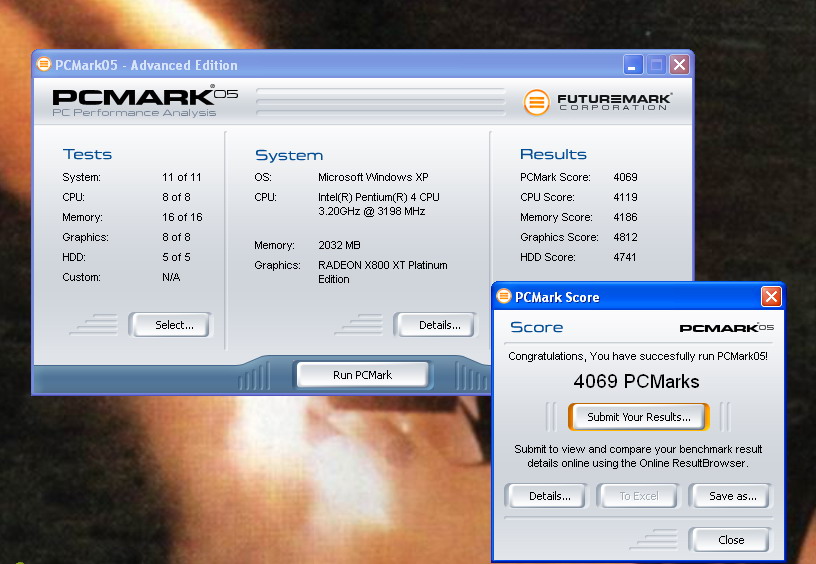The image size is (816, 564).
Task: Close the PCMark Score dialog with X
Action: coord(771,297)
